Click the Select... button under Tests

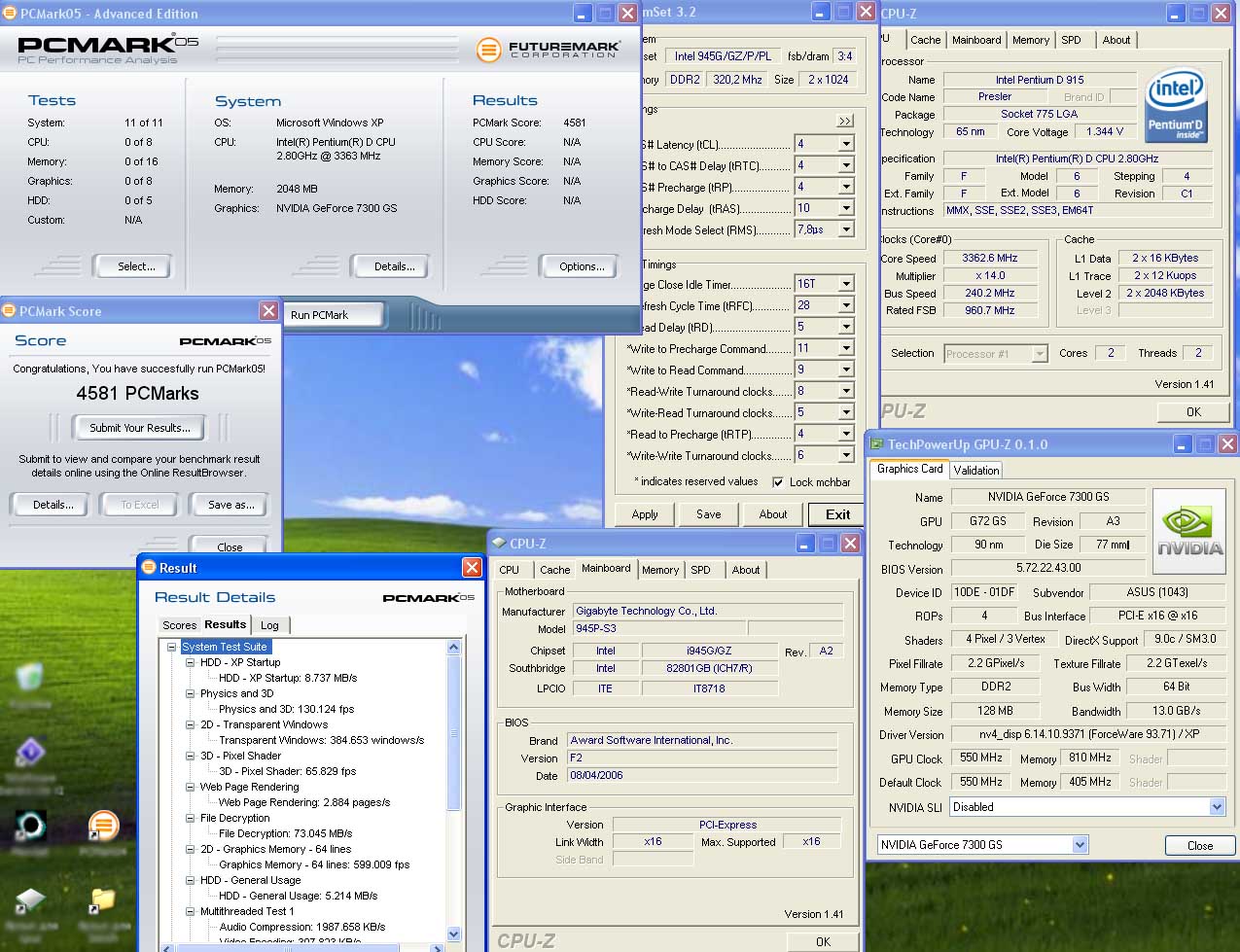135,266
